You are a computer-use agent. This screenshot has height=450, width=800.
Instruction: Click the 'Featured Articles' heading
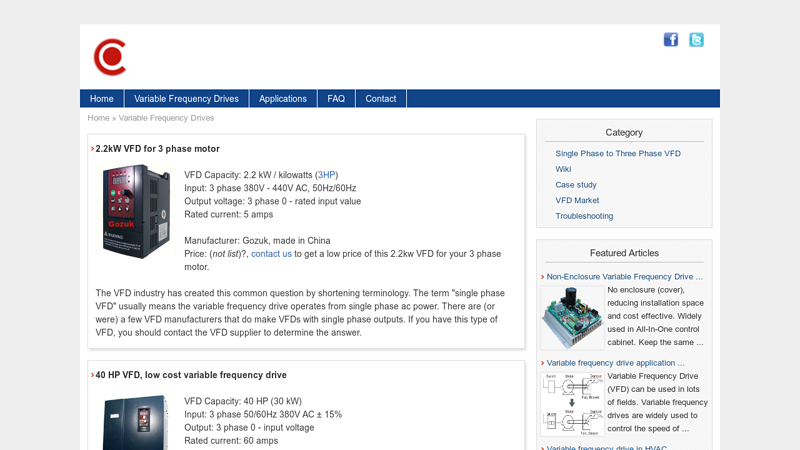pos(624,253)
